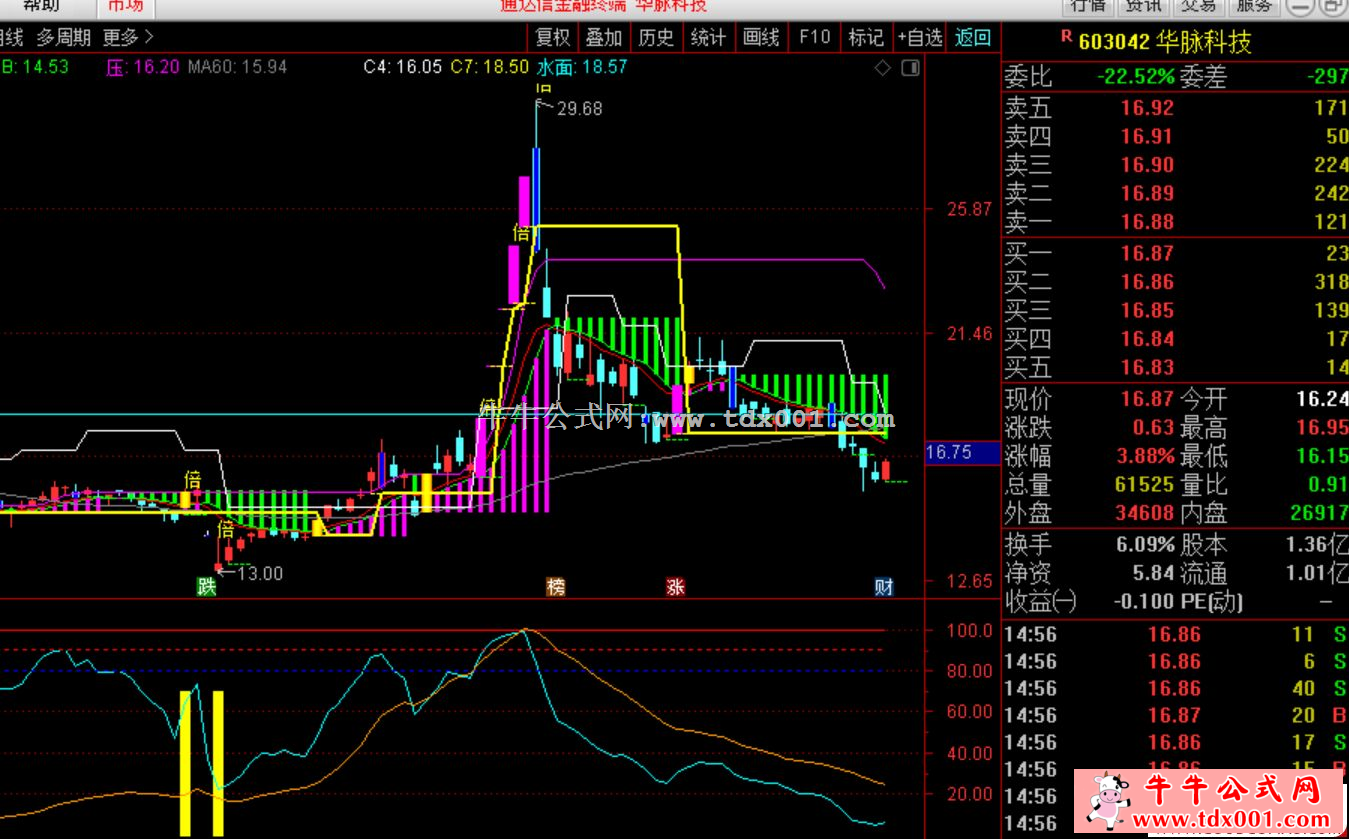Image resolution: width=1349 pixels, height=839 pixels.
Task: Click the 跌 event marker below chart
Action: coord(206,587)
